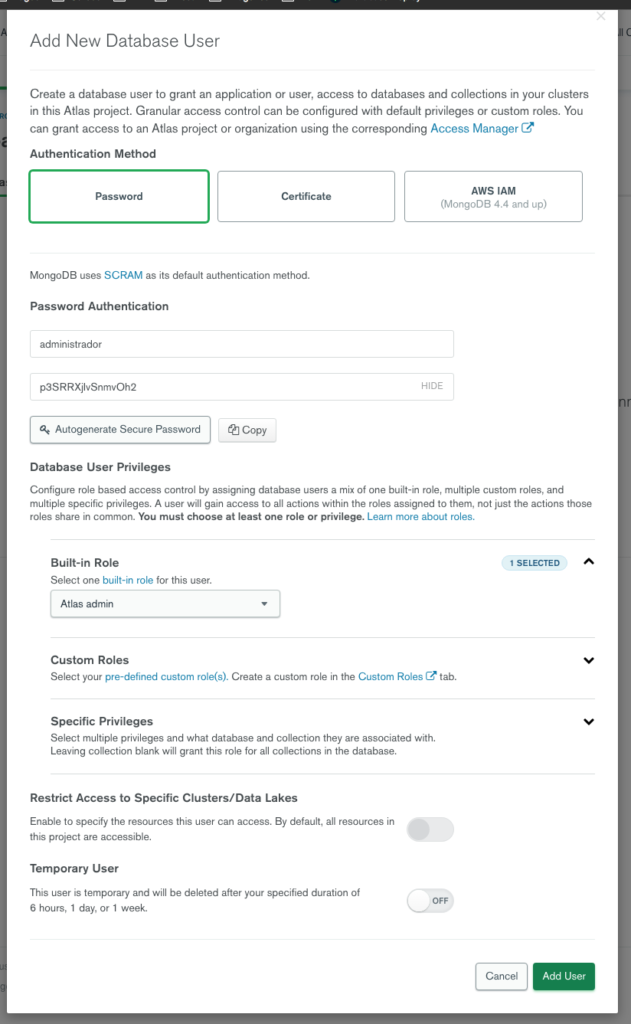Choose the AWS IAM authentication method
The width and height of the screenshot is (631, 1024).
(x=493, y=196)
